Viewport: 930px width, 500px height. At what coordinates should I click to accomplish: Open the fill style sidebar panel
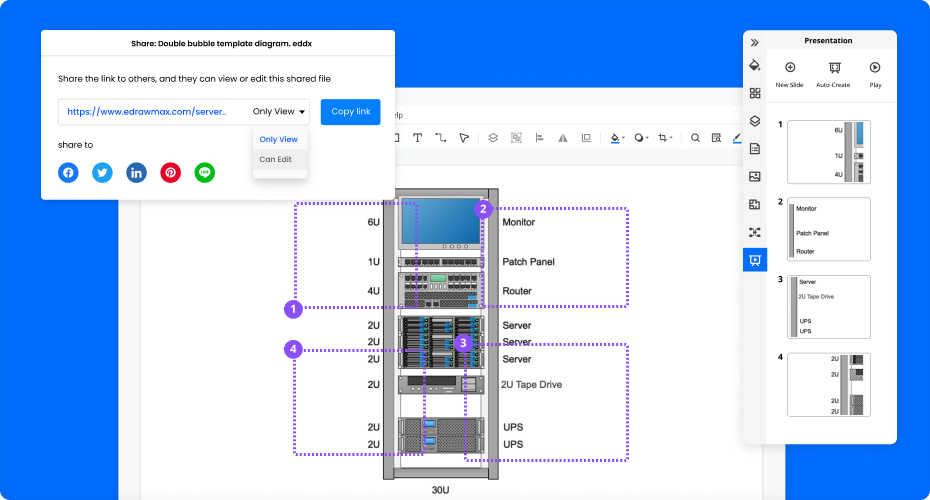[x=755, y=65]
